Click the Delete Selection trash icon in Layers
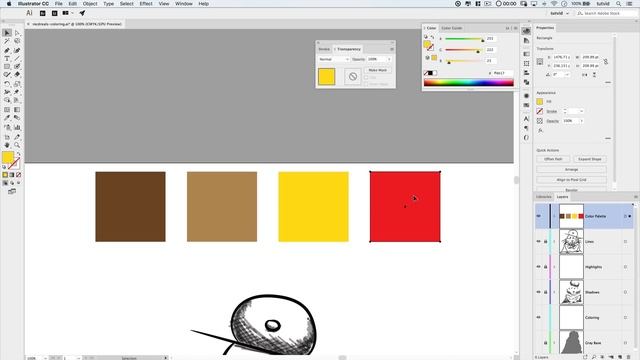 pos(629,357)
